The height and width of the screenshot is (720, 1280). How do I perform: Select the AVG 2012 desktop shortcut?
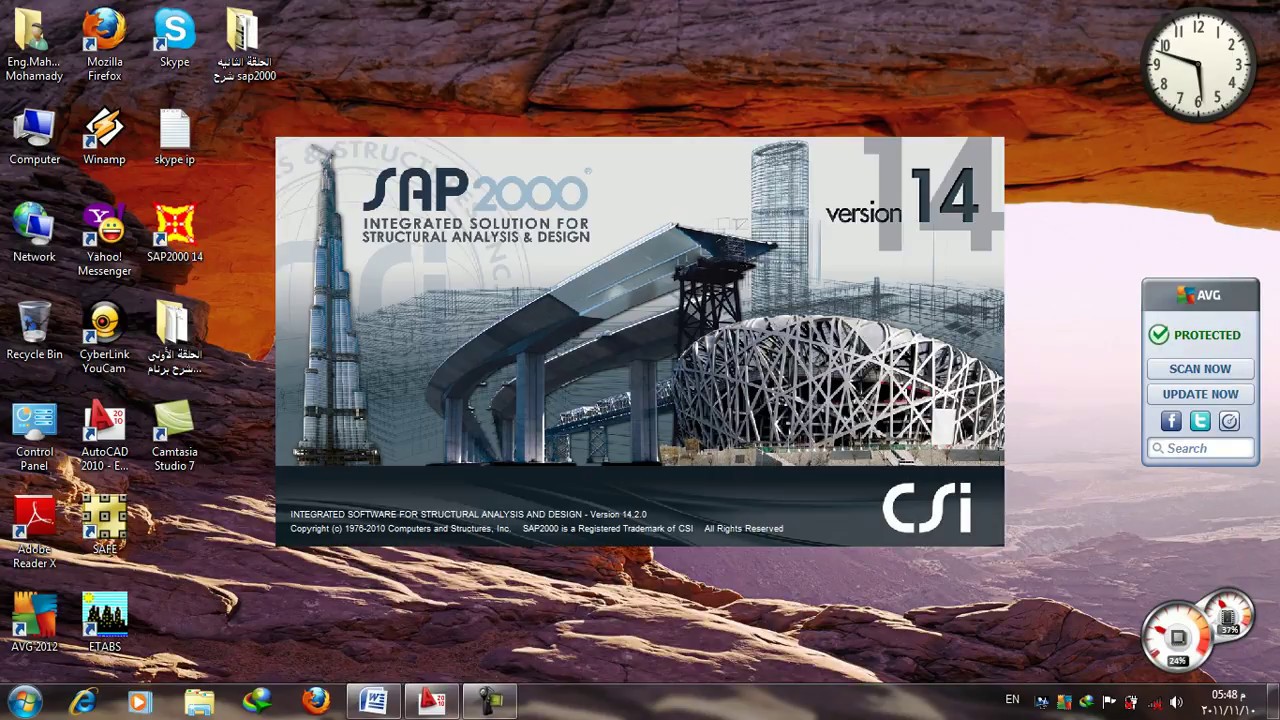[x=34, y=622]
